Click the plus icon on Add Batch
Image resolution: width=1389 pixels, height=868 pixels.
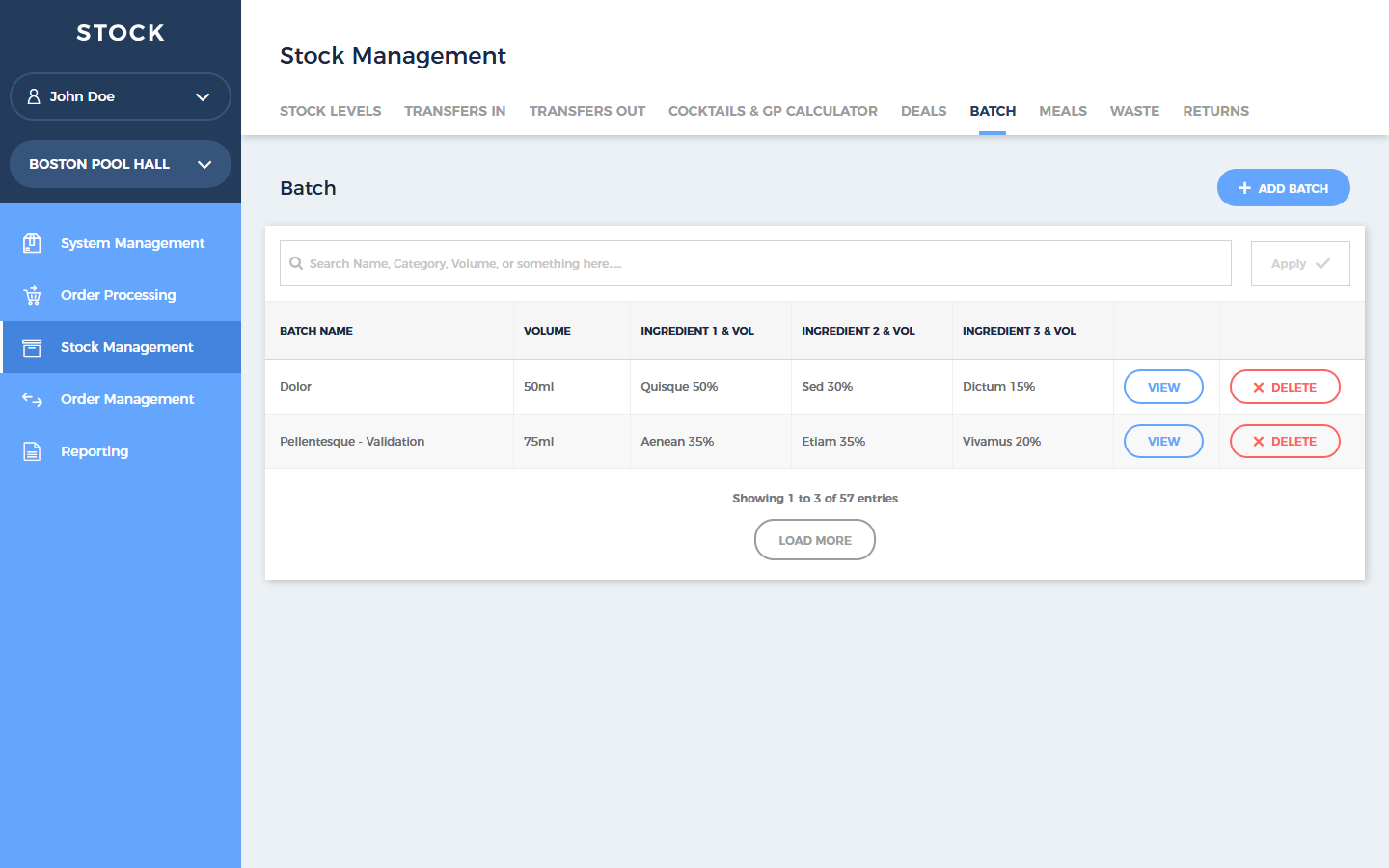click(1244, 188)
